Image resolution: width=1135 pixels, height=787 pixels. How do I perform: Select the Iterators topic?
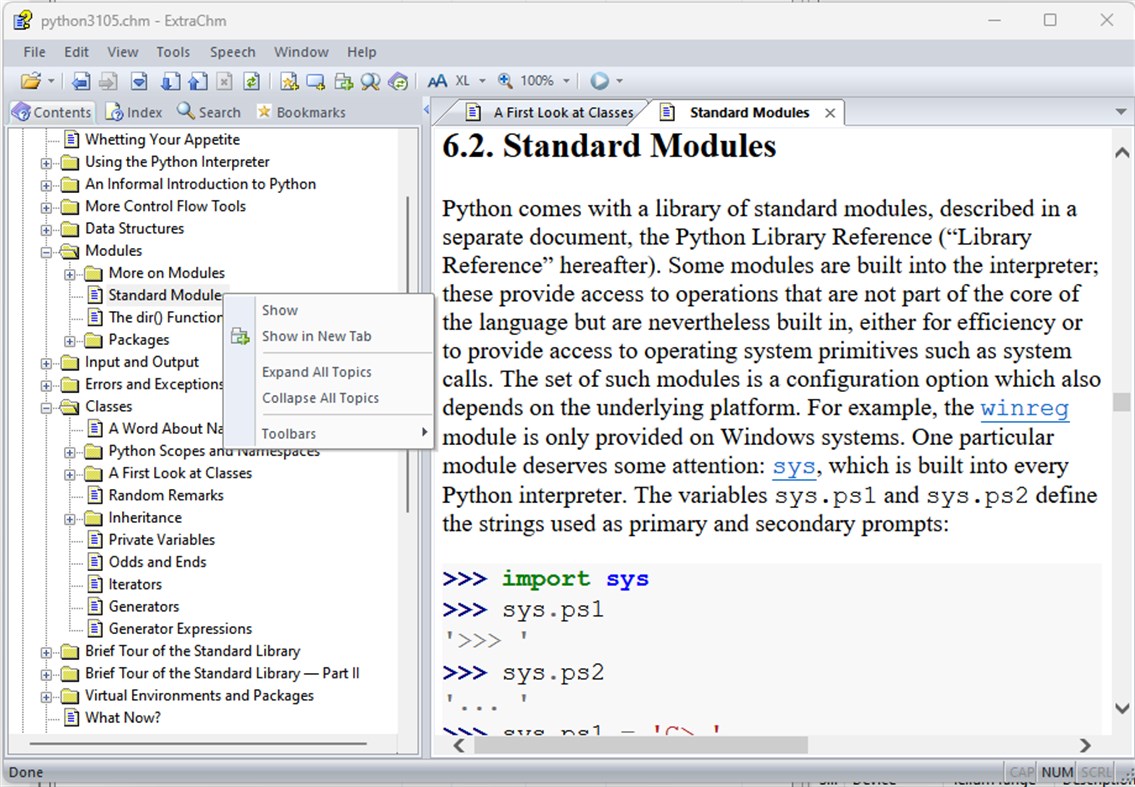pos(135,584)
